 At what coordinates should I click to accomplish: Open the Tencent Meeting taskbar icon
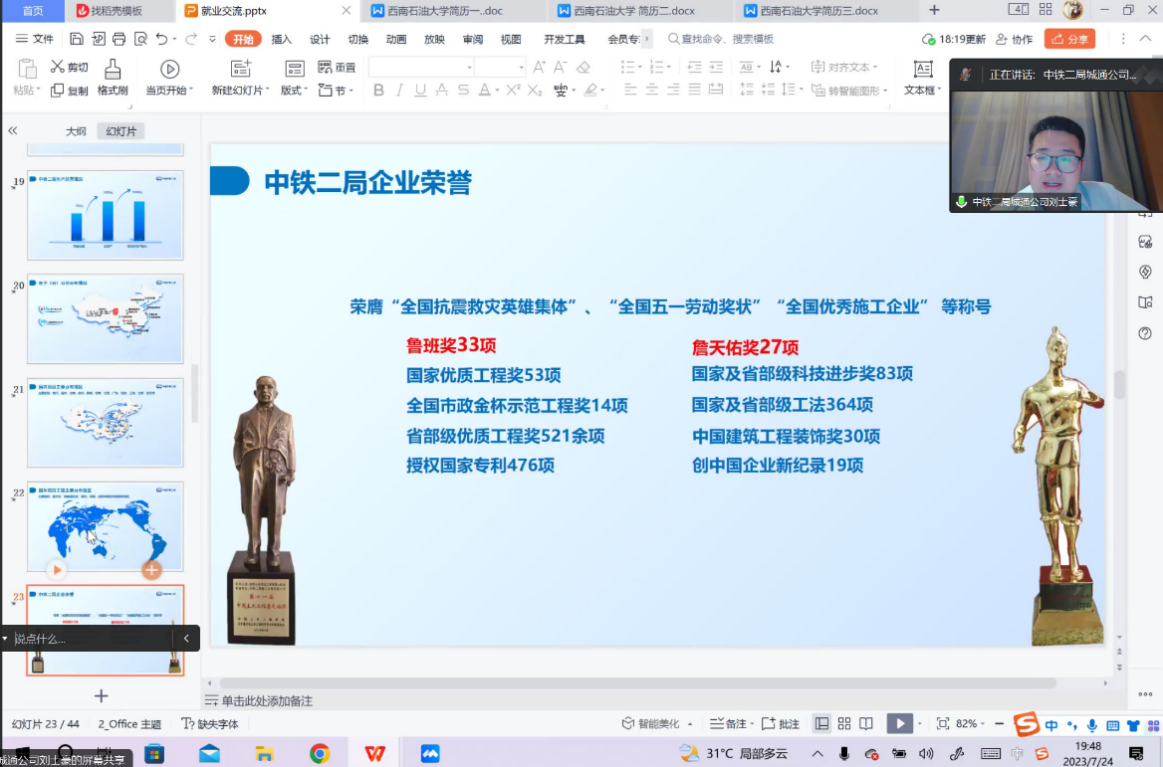click(430, 754)
